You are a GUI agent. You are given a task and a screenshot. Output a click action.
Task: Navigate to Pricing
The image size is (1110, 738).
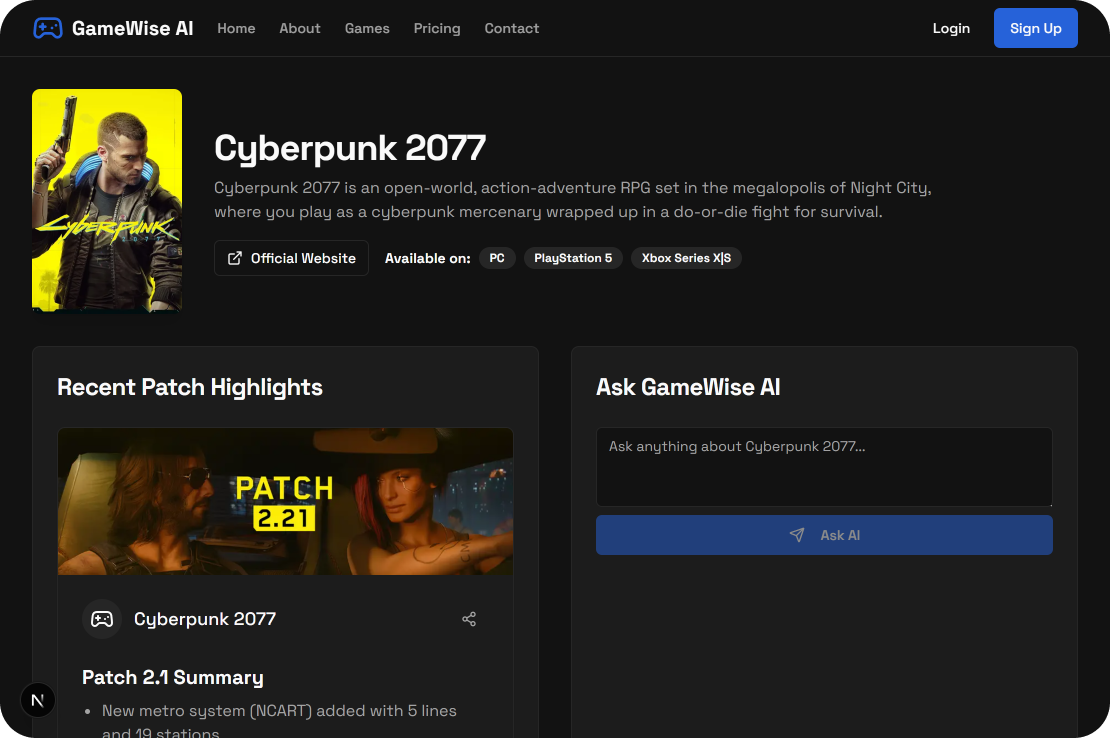click(x=437, y=28)
